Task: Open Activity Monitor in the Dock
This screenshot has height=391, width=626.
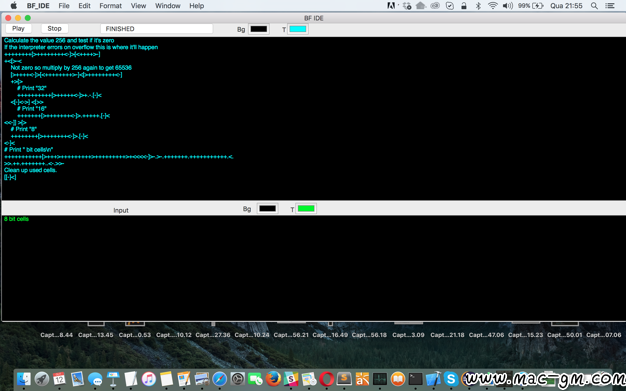Action: click(380, 379)
